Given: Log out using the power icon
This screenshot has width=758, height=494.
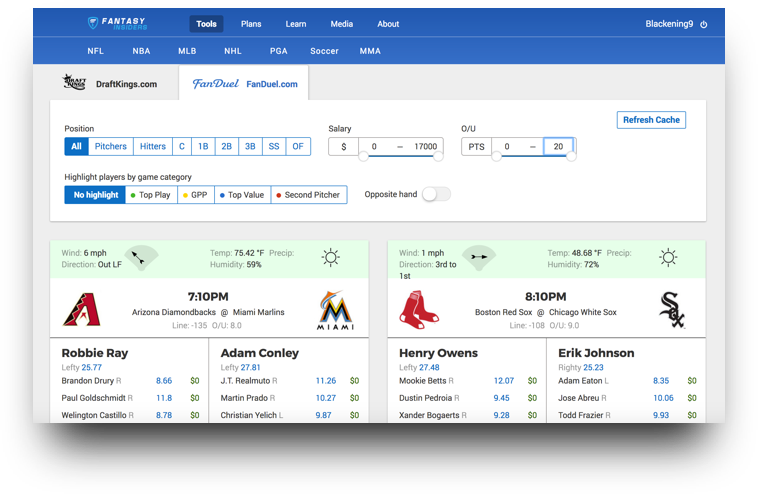Looking at the screenshot, I should (704, 24).
